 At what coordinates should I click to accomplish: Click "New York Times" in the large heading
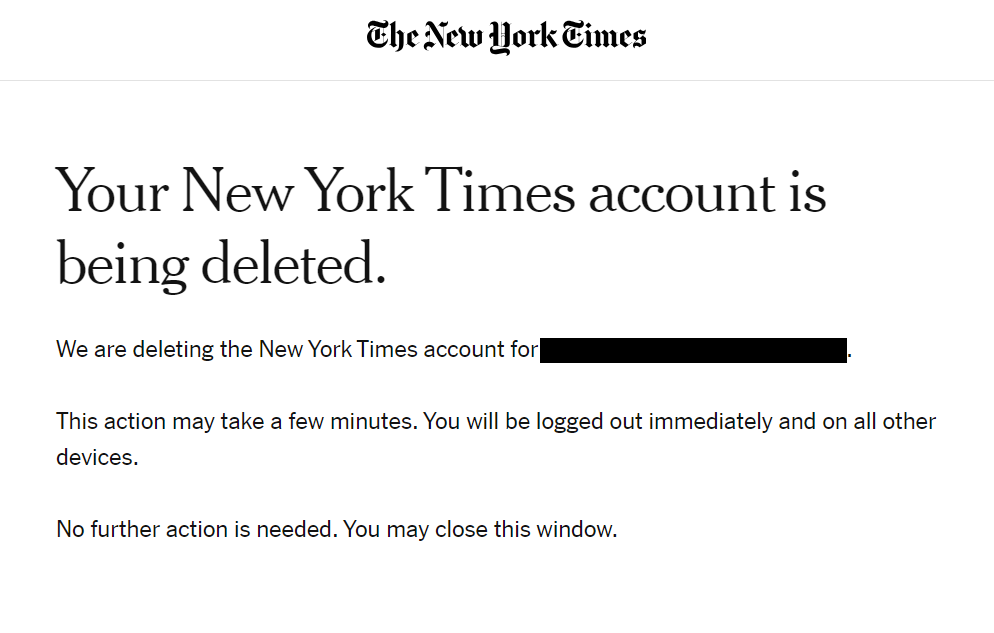[x=381, y=190]
